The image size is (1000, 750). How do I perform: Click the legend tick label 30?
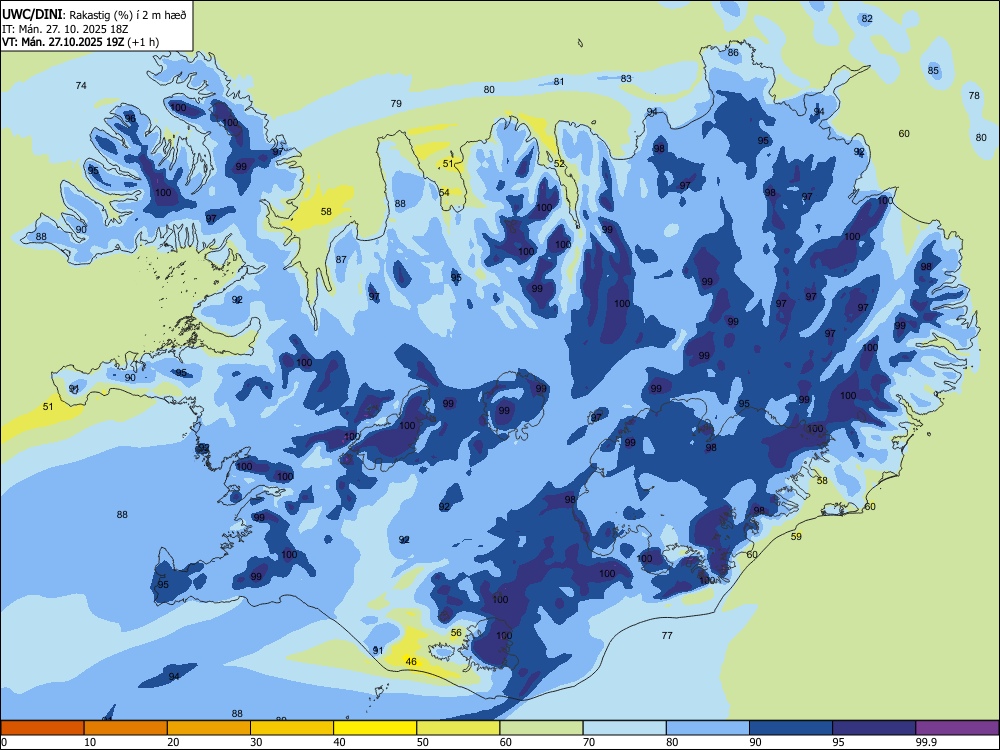click(256, 742)
